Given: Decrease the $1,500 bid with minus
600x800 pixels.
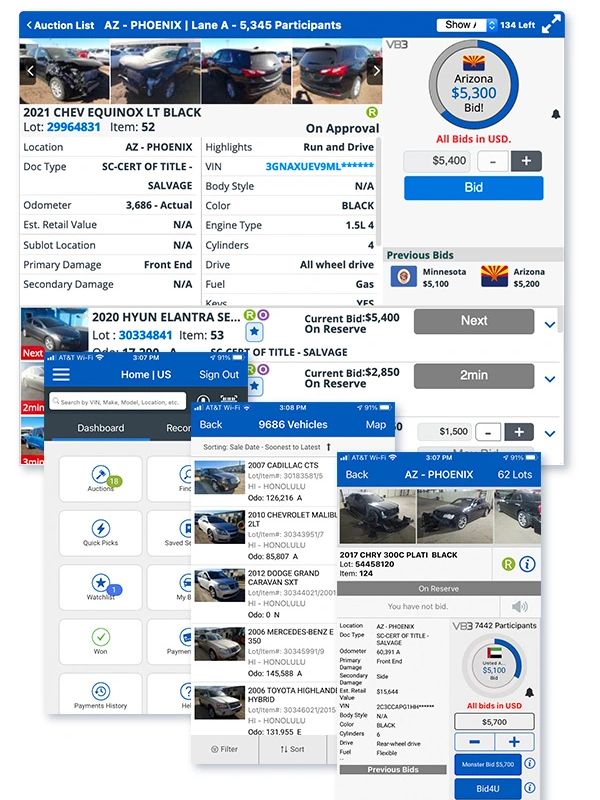Looking at the screenshot, I should point(488,432).
